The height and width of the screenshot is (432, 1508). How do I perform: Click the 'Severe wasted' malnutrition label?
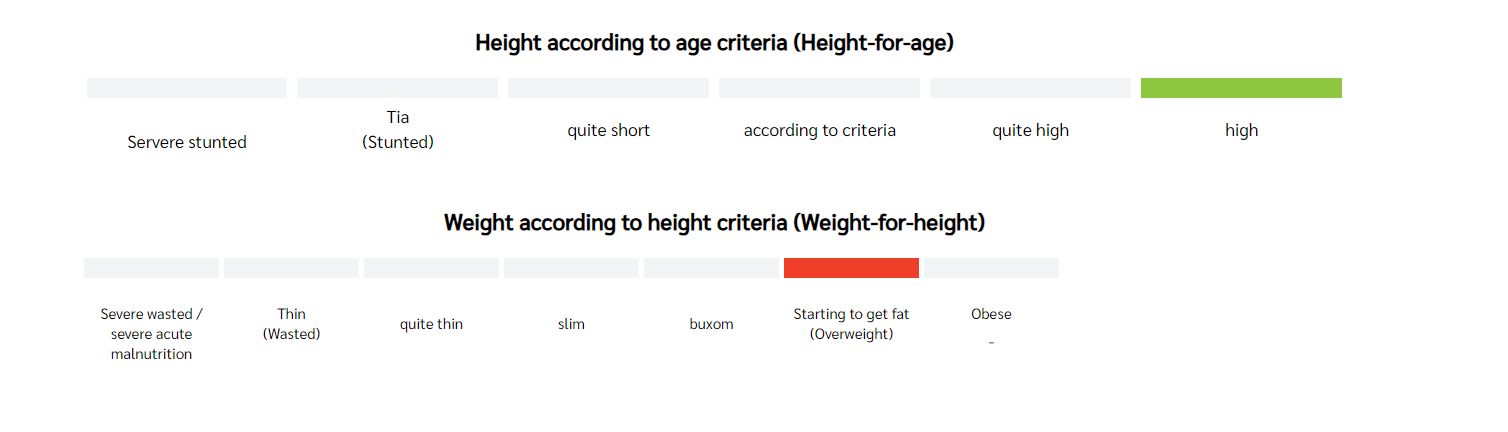(152, 334)
